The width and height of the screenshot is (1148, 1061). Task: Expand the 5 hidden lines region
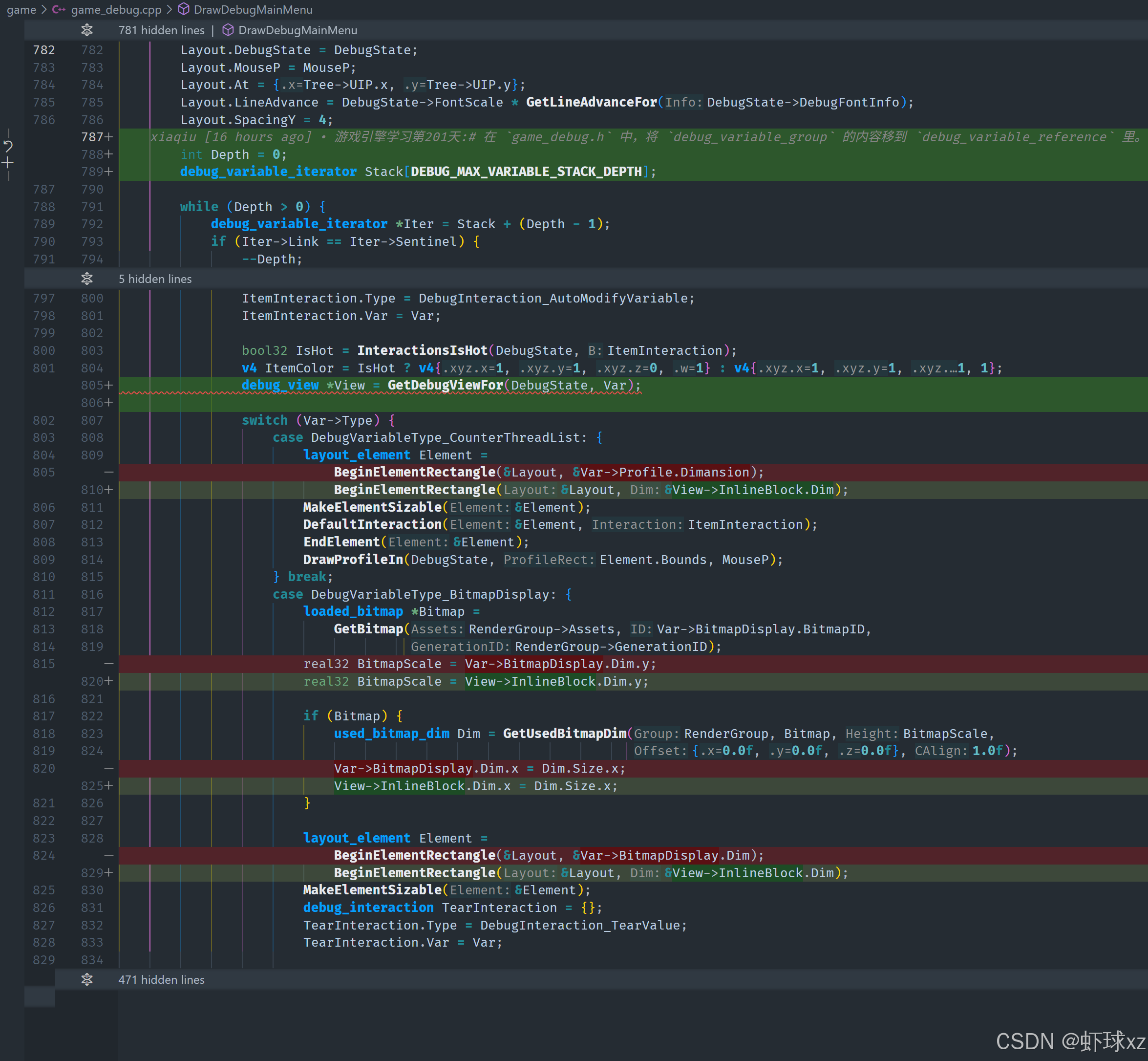[155, 279]
